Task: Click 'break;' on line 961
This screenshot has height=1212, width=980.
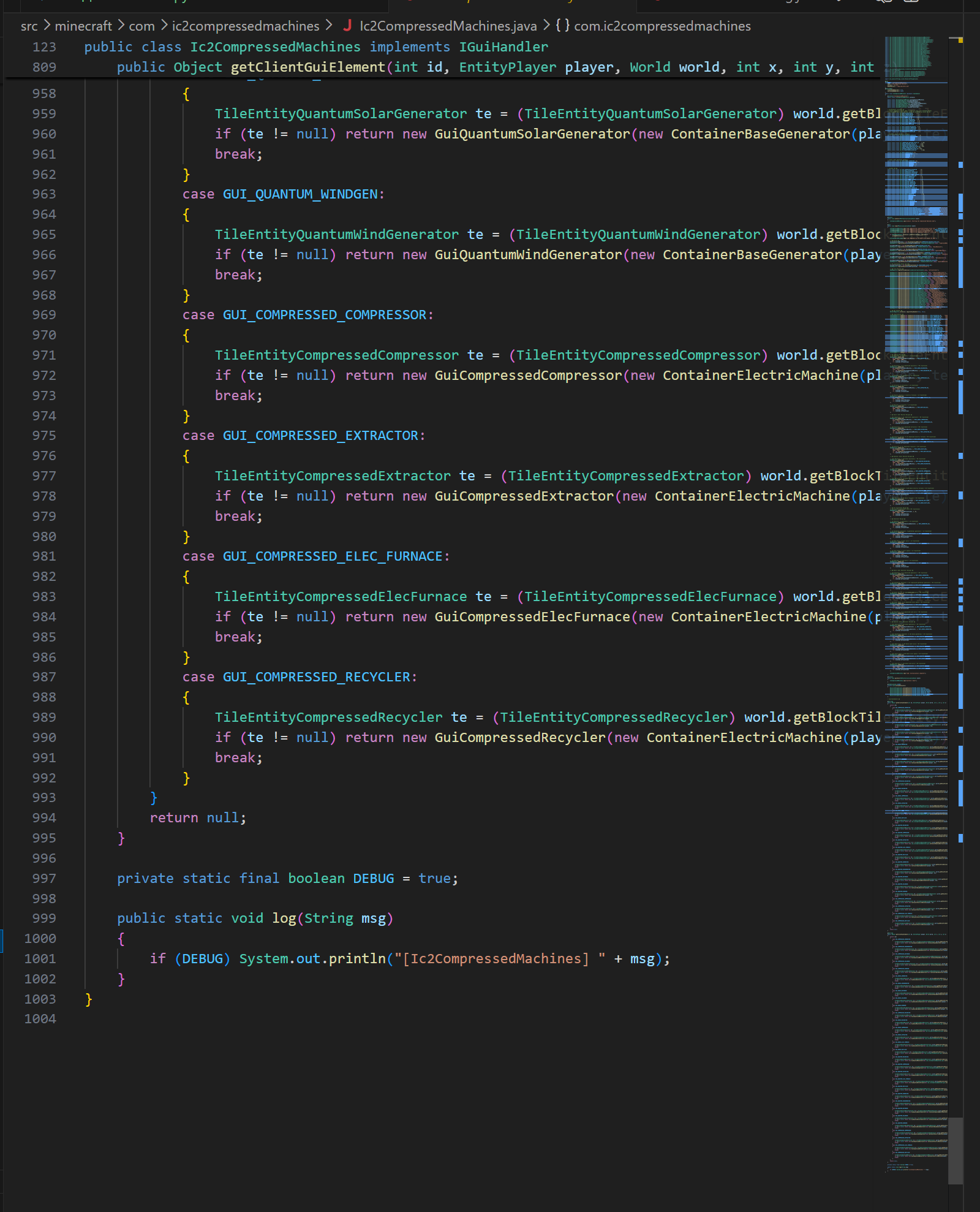Action: 239,154
